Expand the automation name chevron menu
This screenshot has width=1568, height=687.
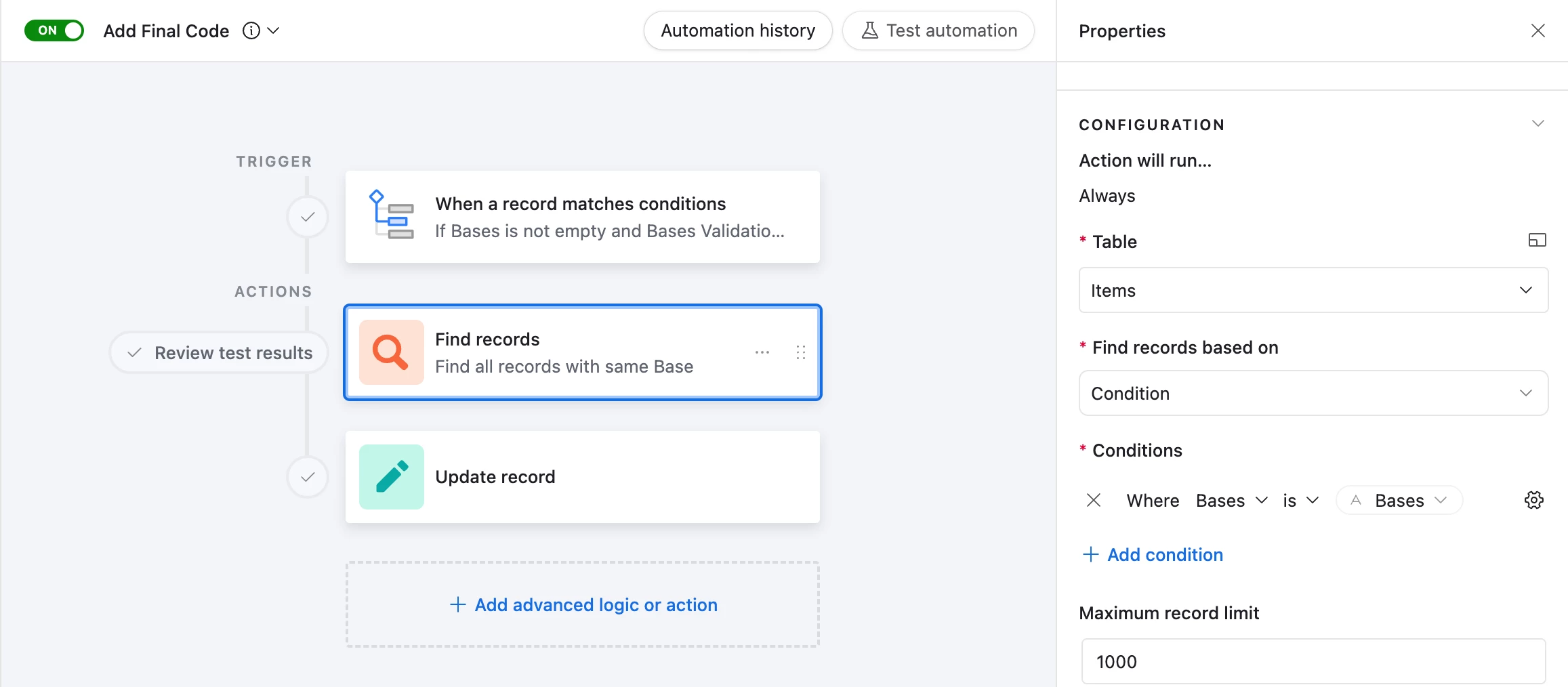click(274, 31)
